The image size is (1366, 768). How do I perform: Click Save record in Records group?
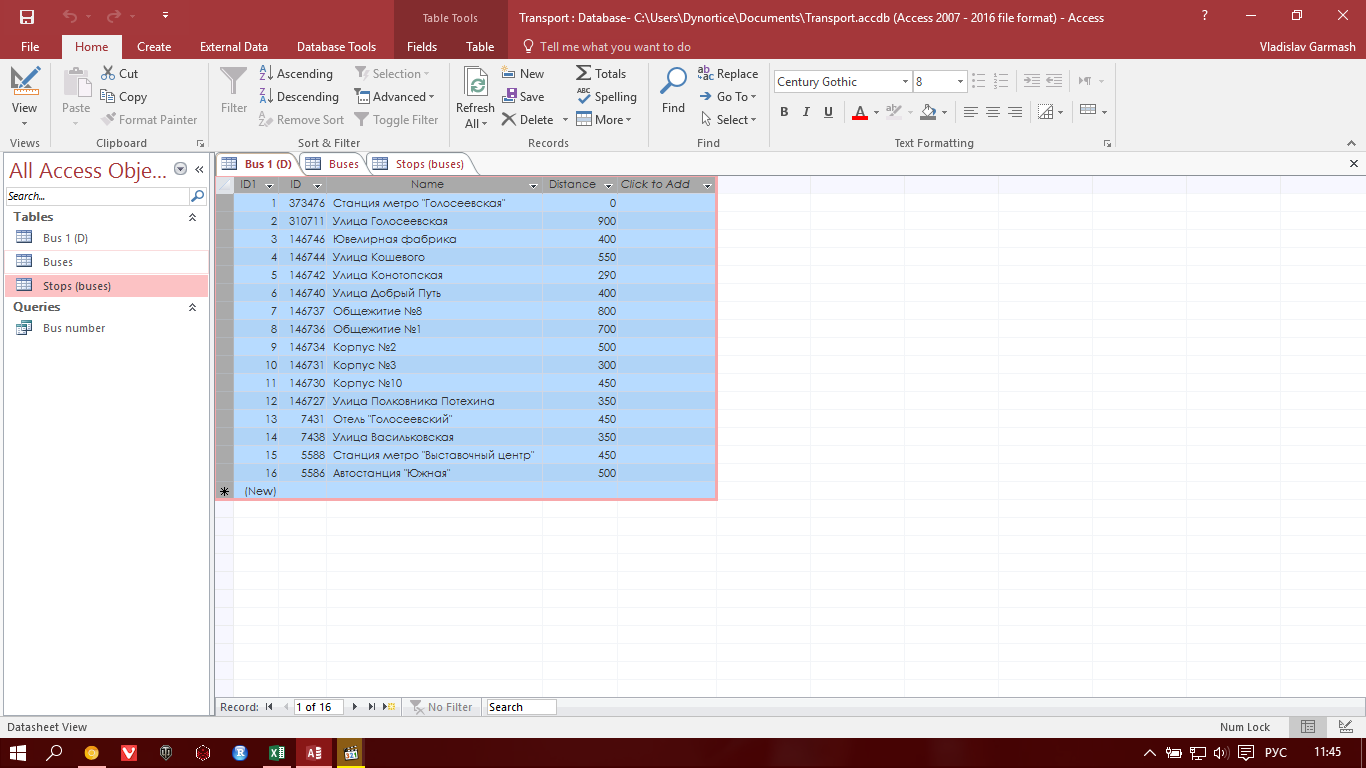click(x=523, y=97)
